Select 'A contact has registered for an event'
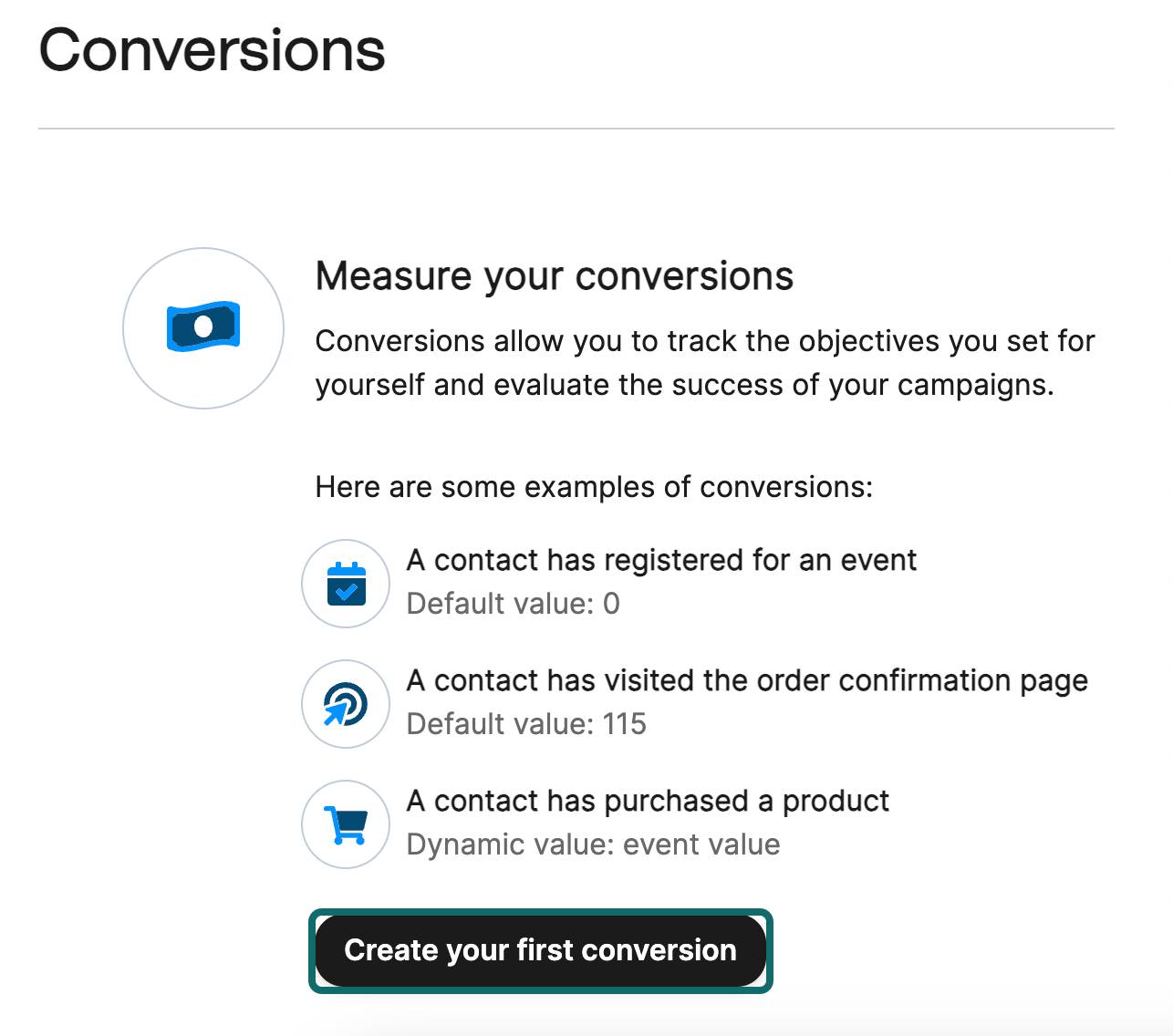This screenshot has width=1173, height=1036. 661,560
